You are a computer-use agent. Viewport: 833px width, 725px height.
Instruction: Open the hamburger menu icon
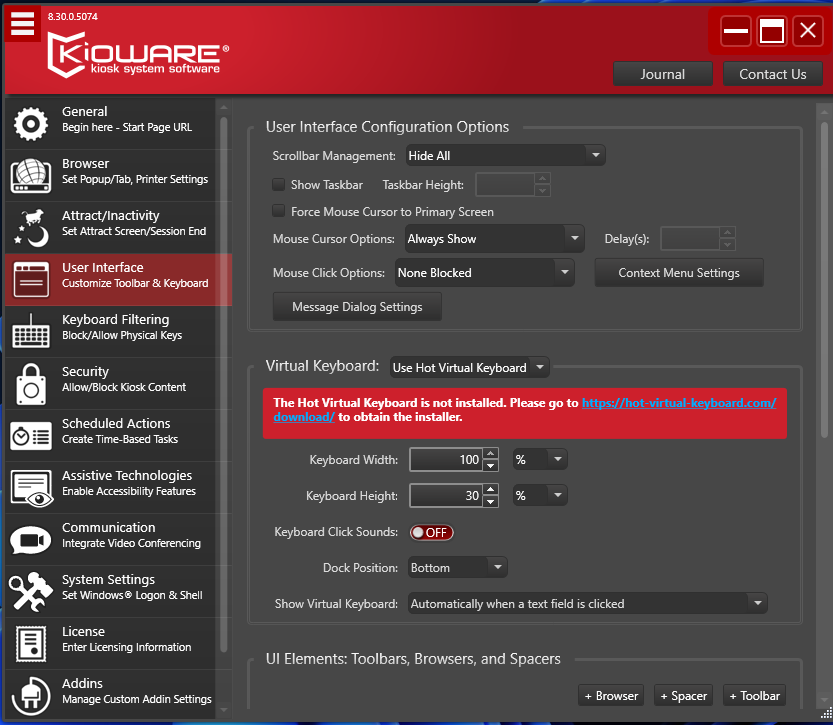(x=22, y=23)
